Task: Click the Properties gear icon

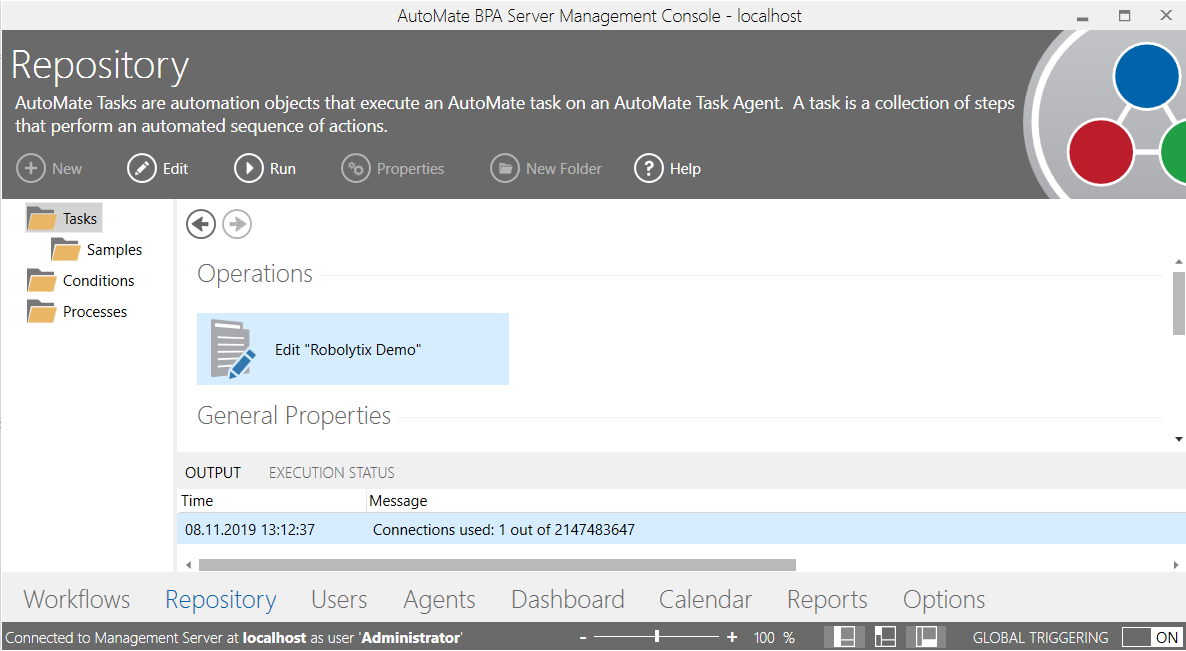Action: point(355,168)
